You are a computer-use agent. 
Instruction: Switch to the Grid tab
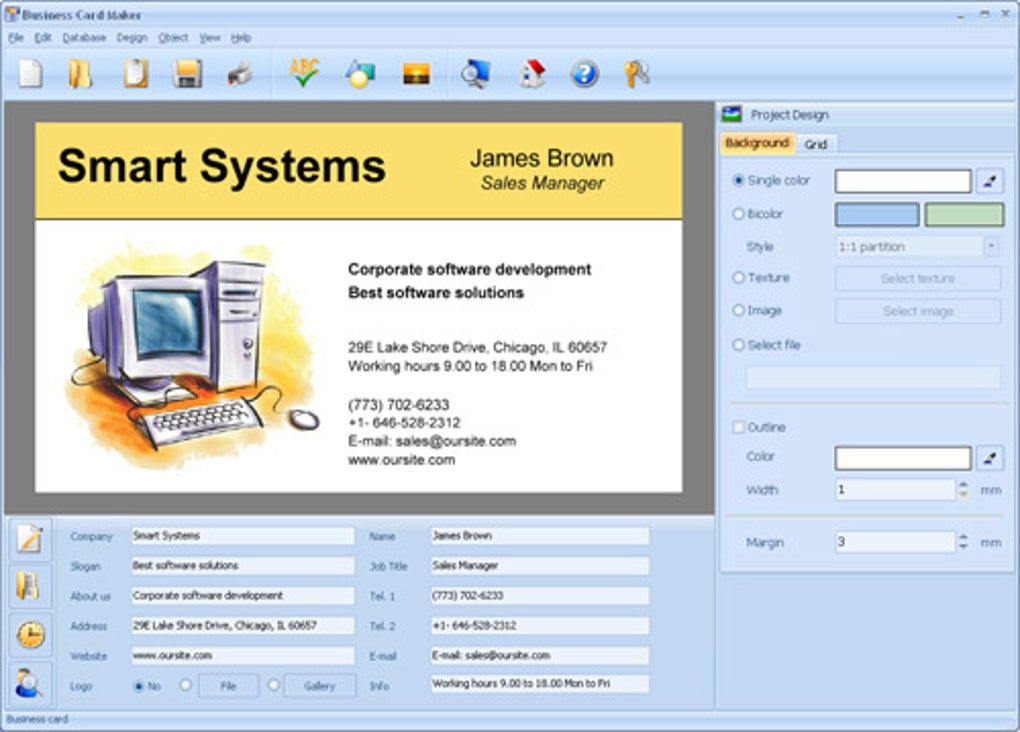816,144
